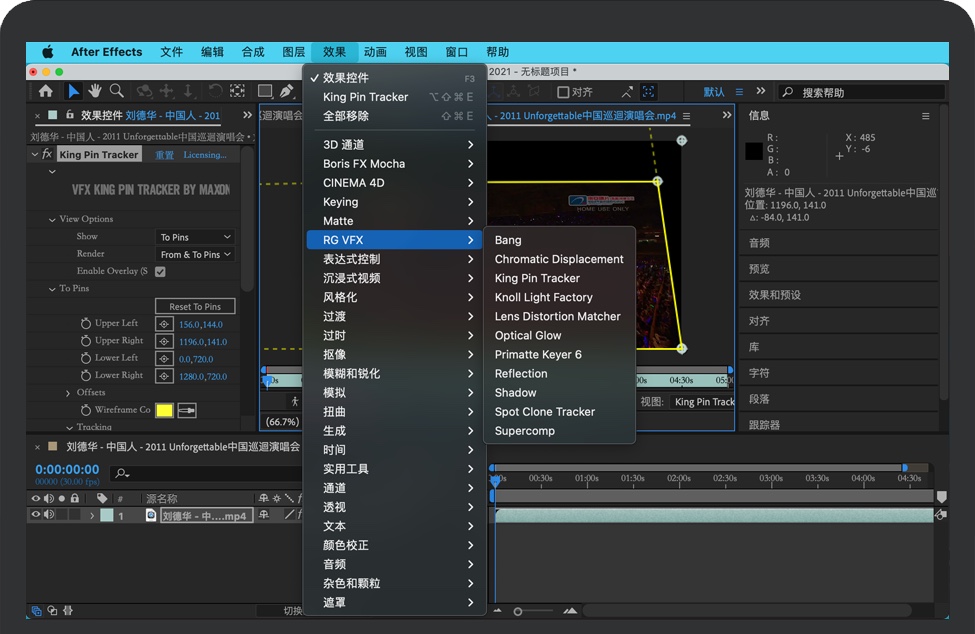Mute layer 1 audio with the speaker toggle
This screenshot has width=975, height=634.
(49, 514)
